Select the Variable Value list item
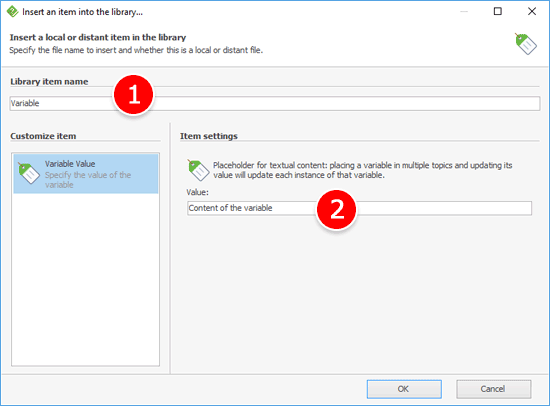550x406 pixels. coord(86,174)
